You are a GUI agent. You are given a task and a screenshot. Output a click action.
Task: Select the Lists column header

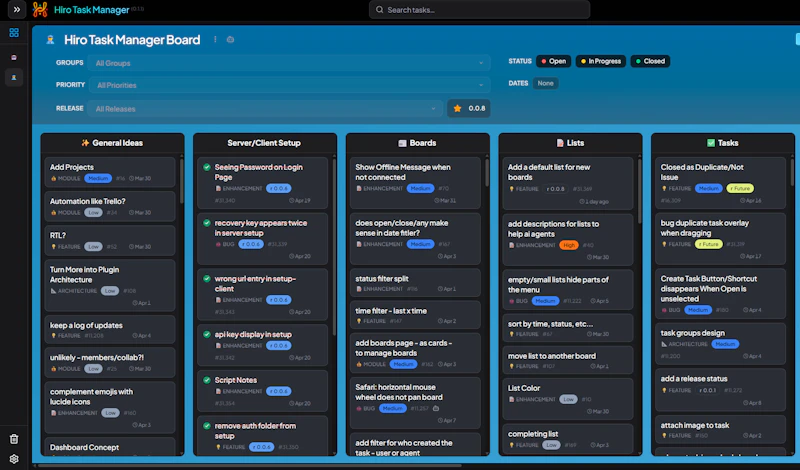click(570, 143)
